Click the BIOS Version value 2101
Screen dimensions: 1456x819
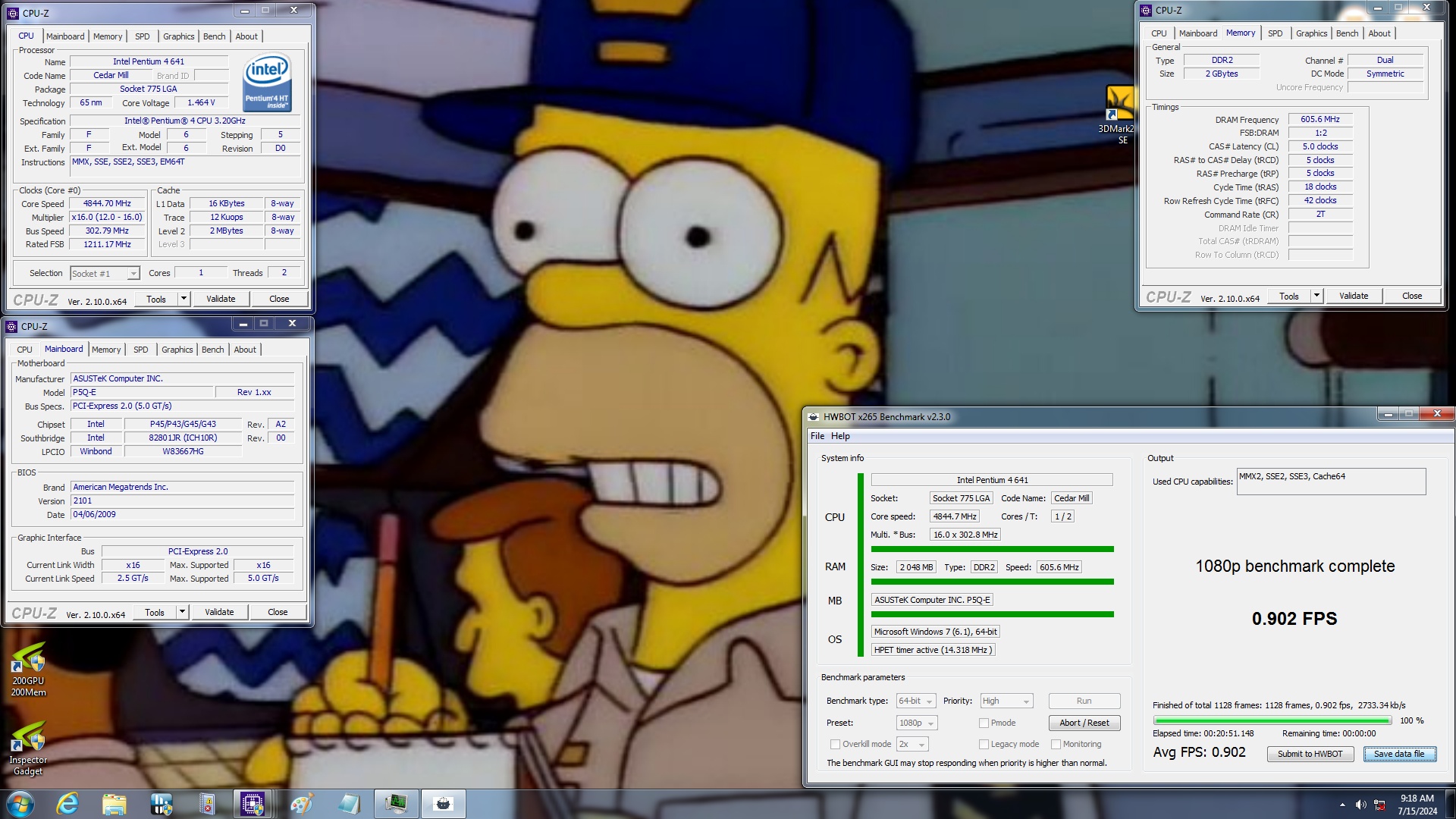point(182,500)
